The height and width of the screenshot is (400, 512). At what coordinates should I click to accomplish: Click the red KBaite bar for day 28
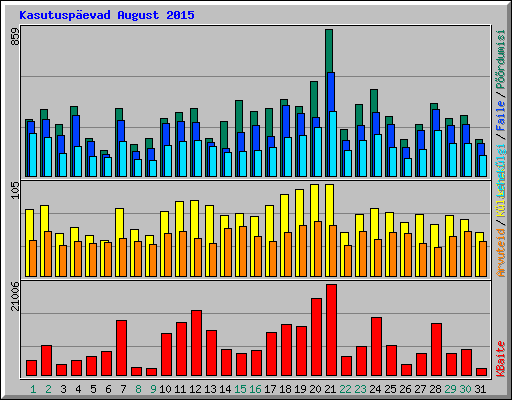coord(436,350)
